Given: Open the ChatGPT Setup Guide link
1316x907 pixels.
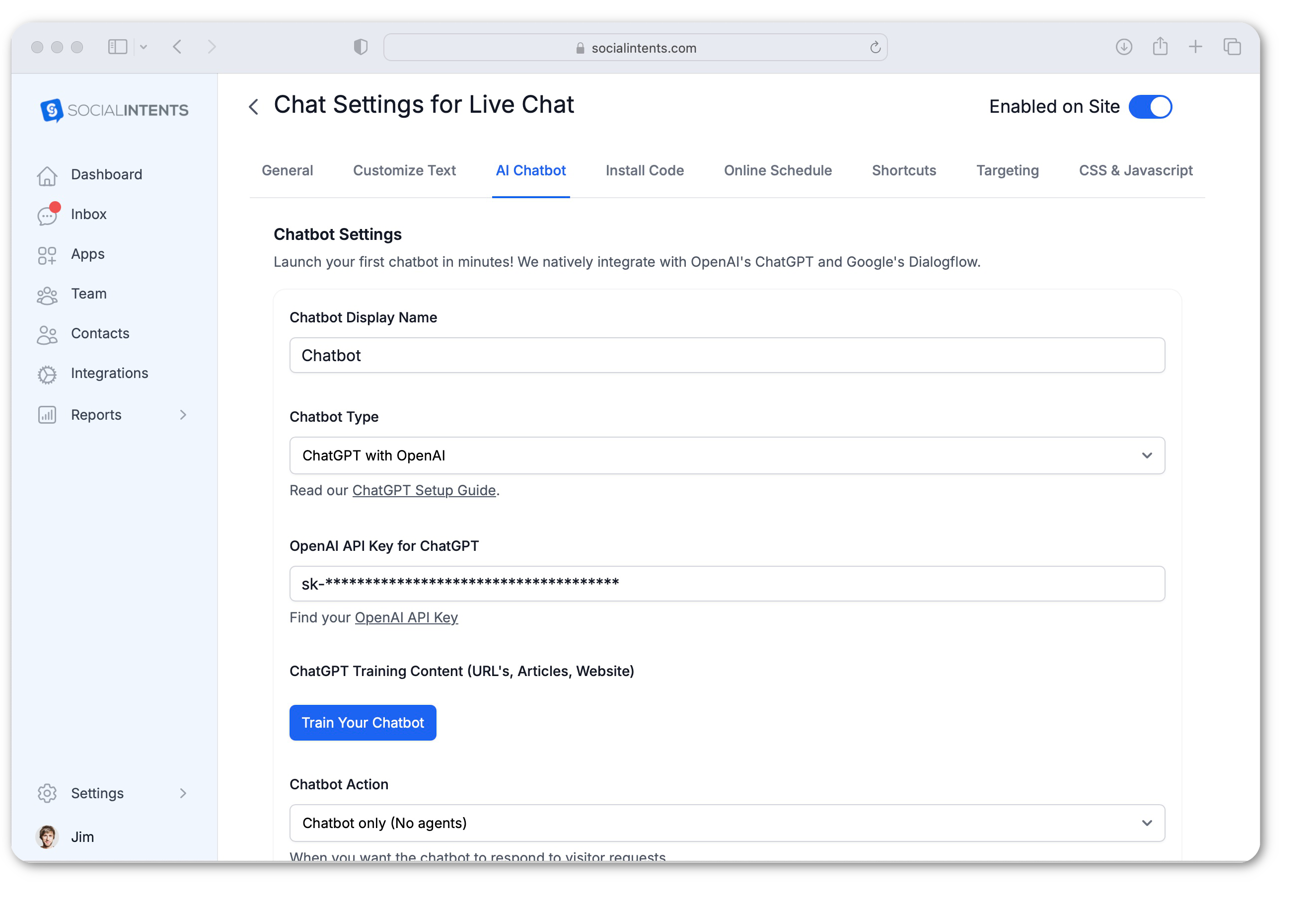Looking at the screenshot, I should [423, 490].
